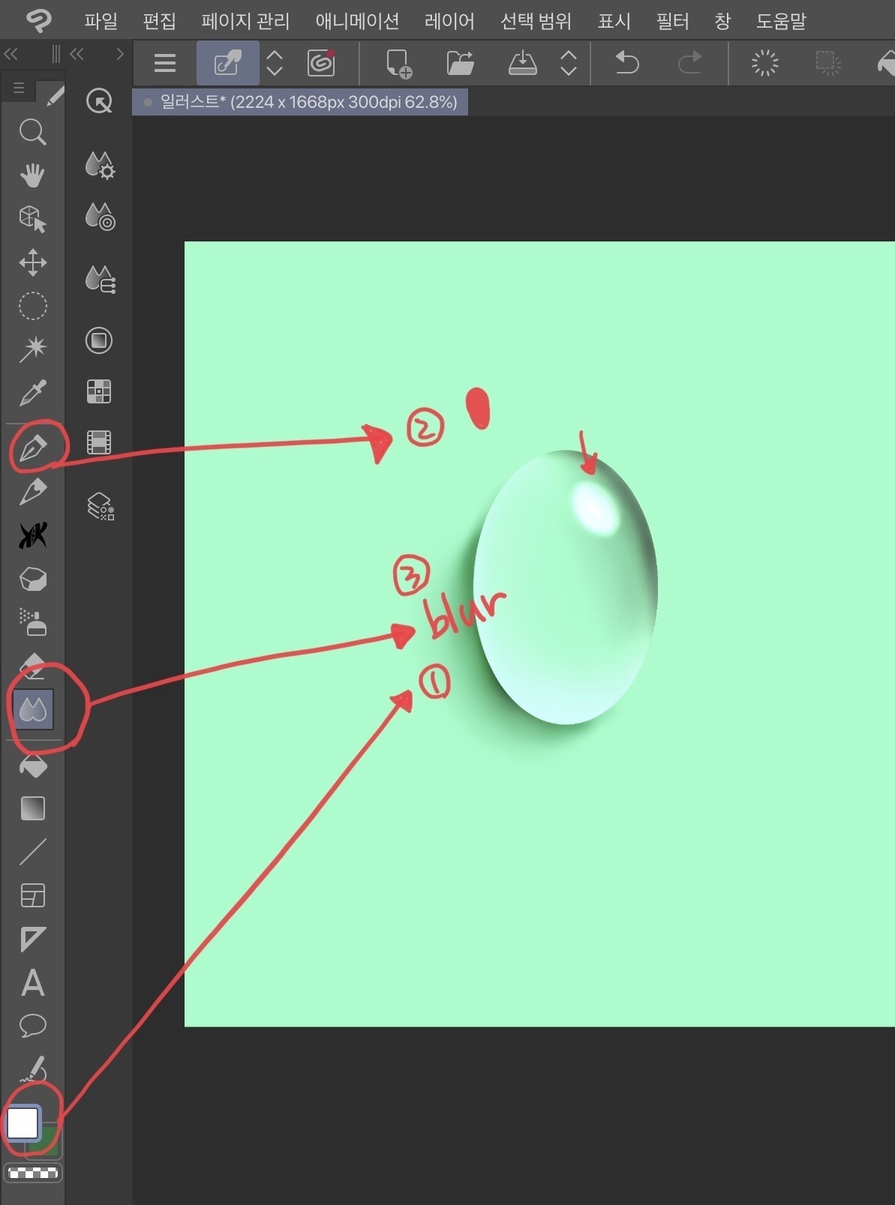895x1205 pixels.
Task: Open the 편집 menu
Action: [x=159, y=21]
